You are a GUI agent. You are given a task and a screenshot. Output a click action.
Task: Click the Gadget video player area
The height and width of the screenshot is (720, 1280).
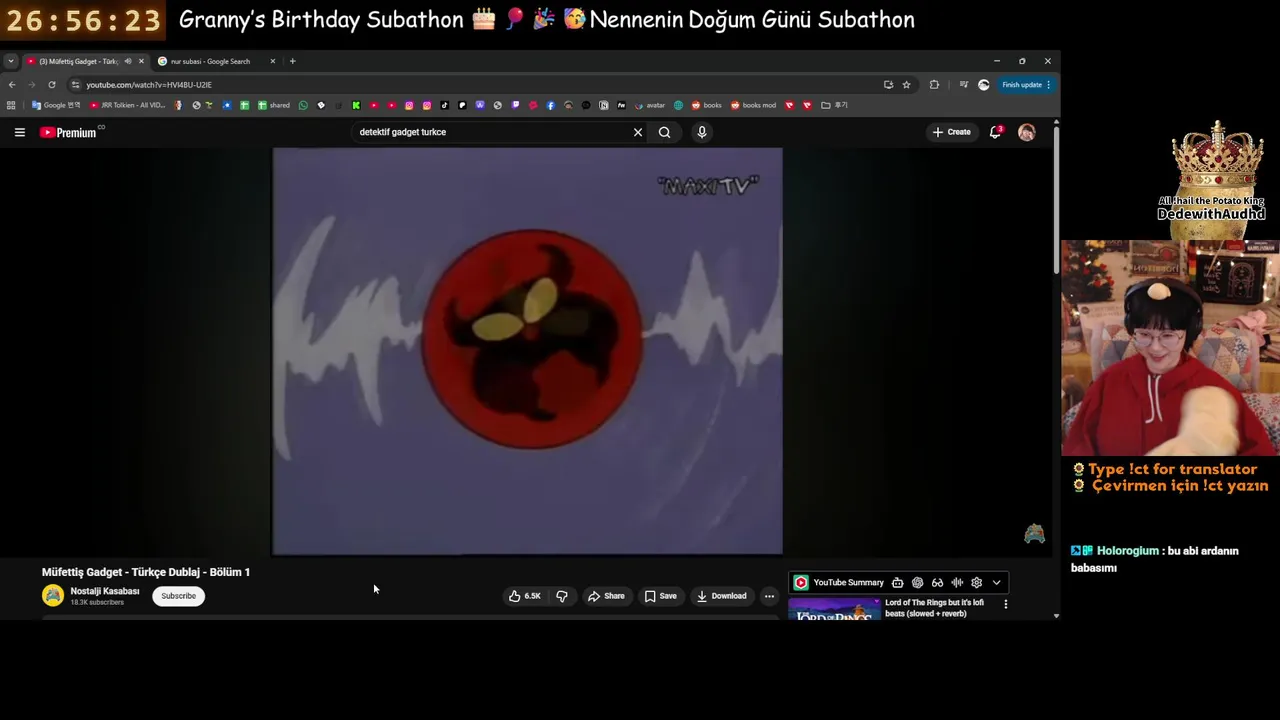[527, 351]
